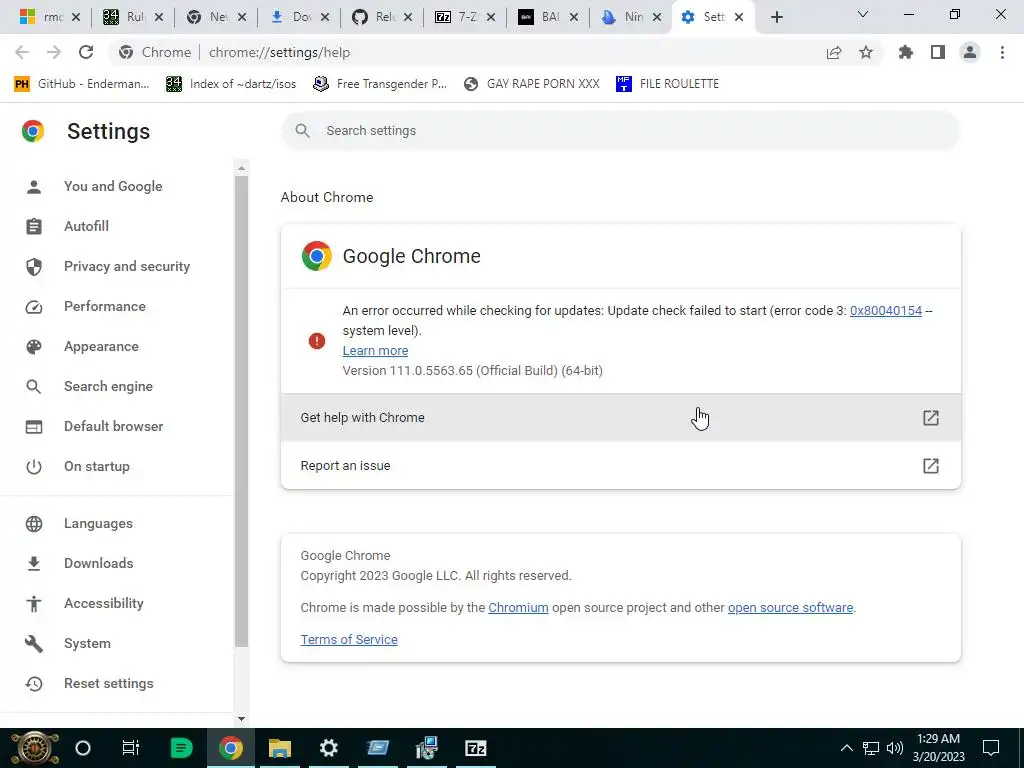Open File Explorer from the taskbar
1024x768 pixels.
coord(280,748)
